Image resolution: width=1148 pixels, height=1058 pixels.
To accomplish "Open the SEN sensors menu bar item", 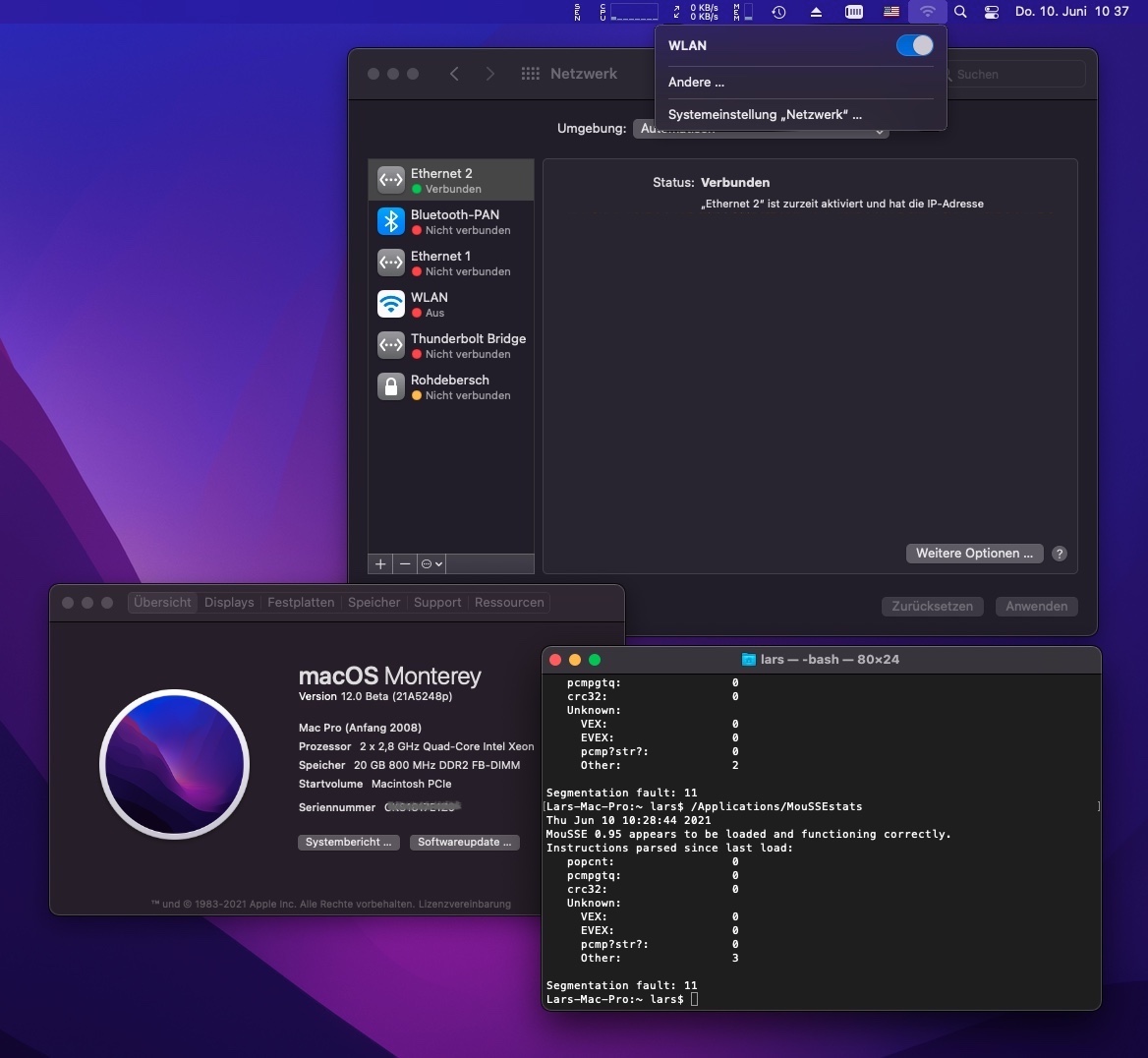I will [x=577, y=12].
